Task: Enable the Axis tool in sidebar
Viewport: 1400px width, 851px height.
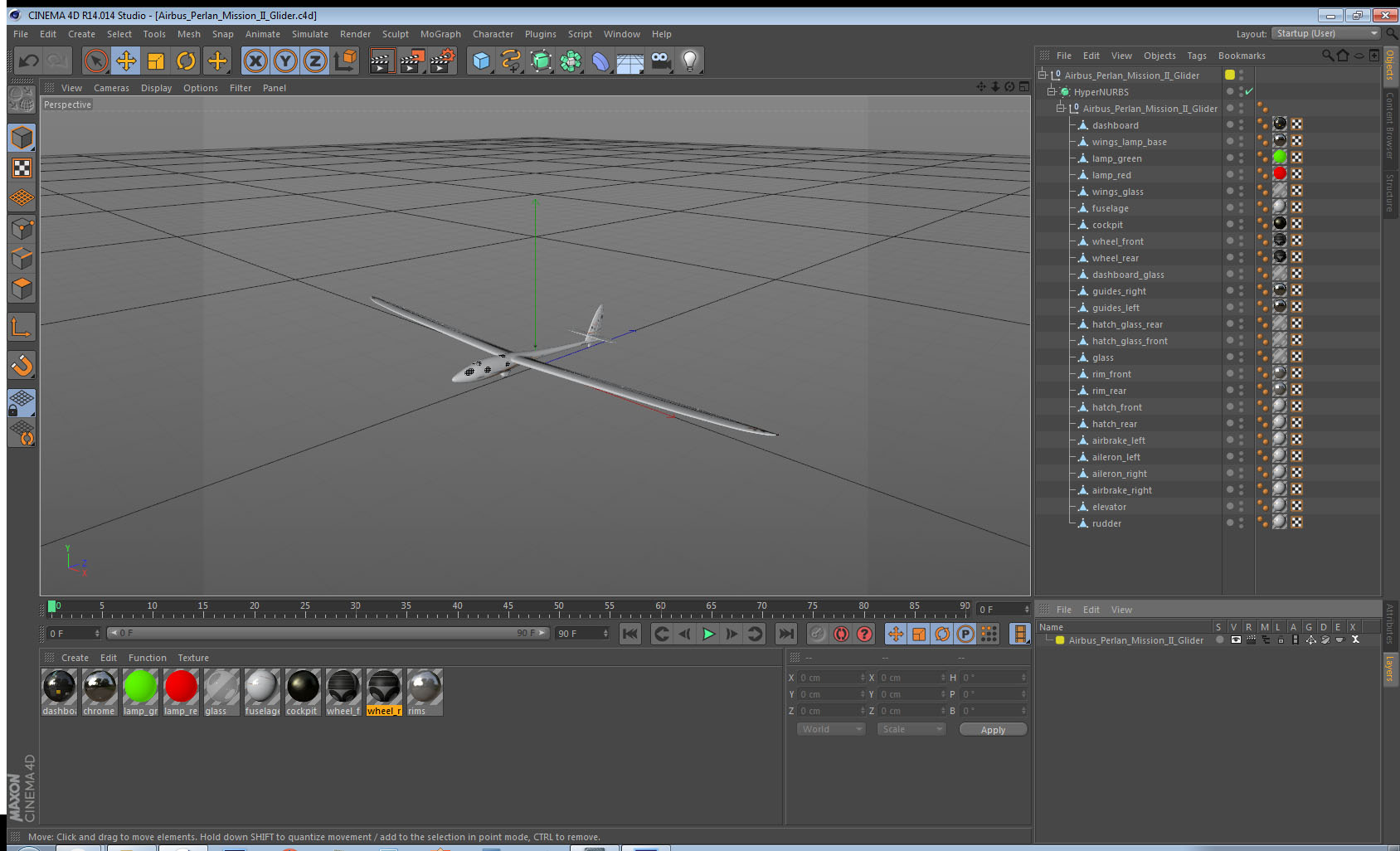Action: click(x=22, y=328)
